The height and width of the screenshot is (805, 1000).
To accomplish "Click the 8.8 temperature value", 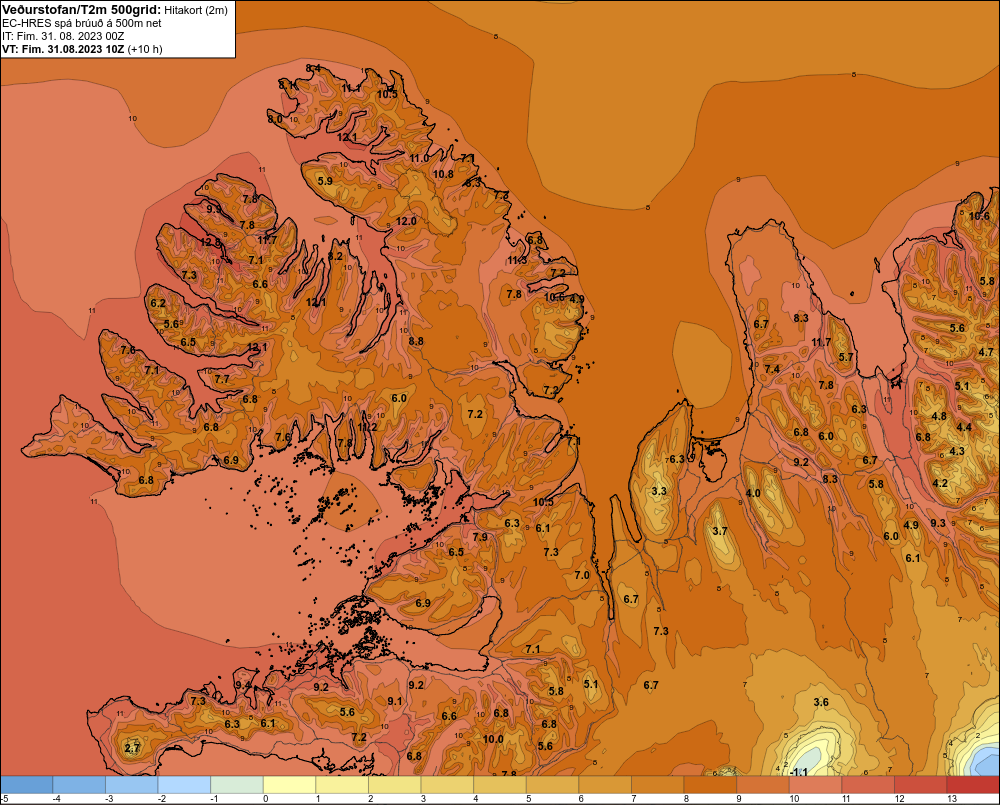I will click(x=416, y=341).
